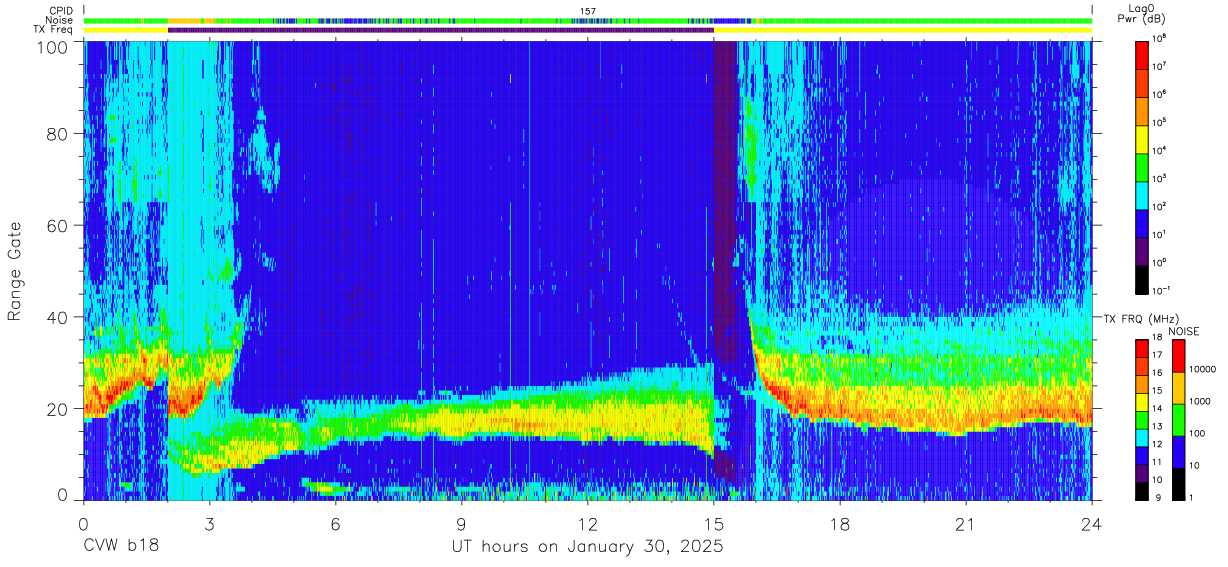The width and height of the screenshot is (1228, 567).
Task: Click UT hour tick label 18
Action: (x=840, y=524)
